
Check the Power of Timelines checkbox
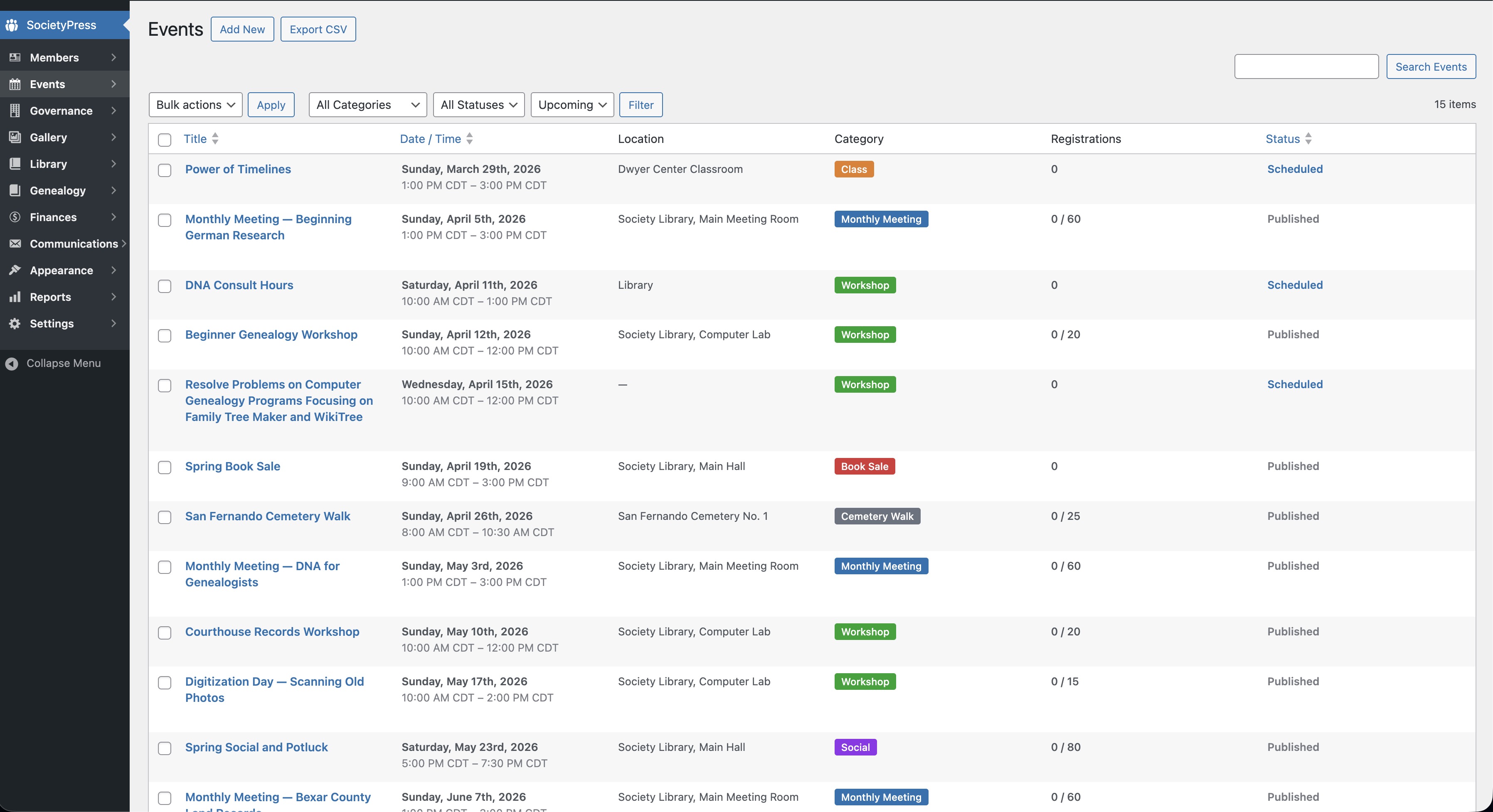pyautogui.click(x=165, y=170)
